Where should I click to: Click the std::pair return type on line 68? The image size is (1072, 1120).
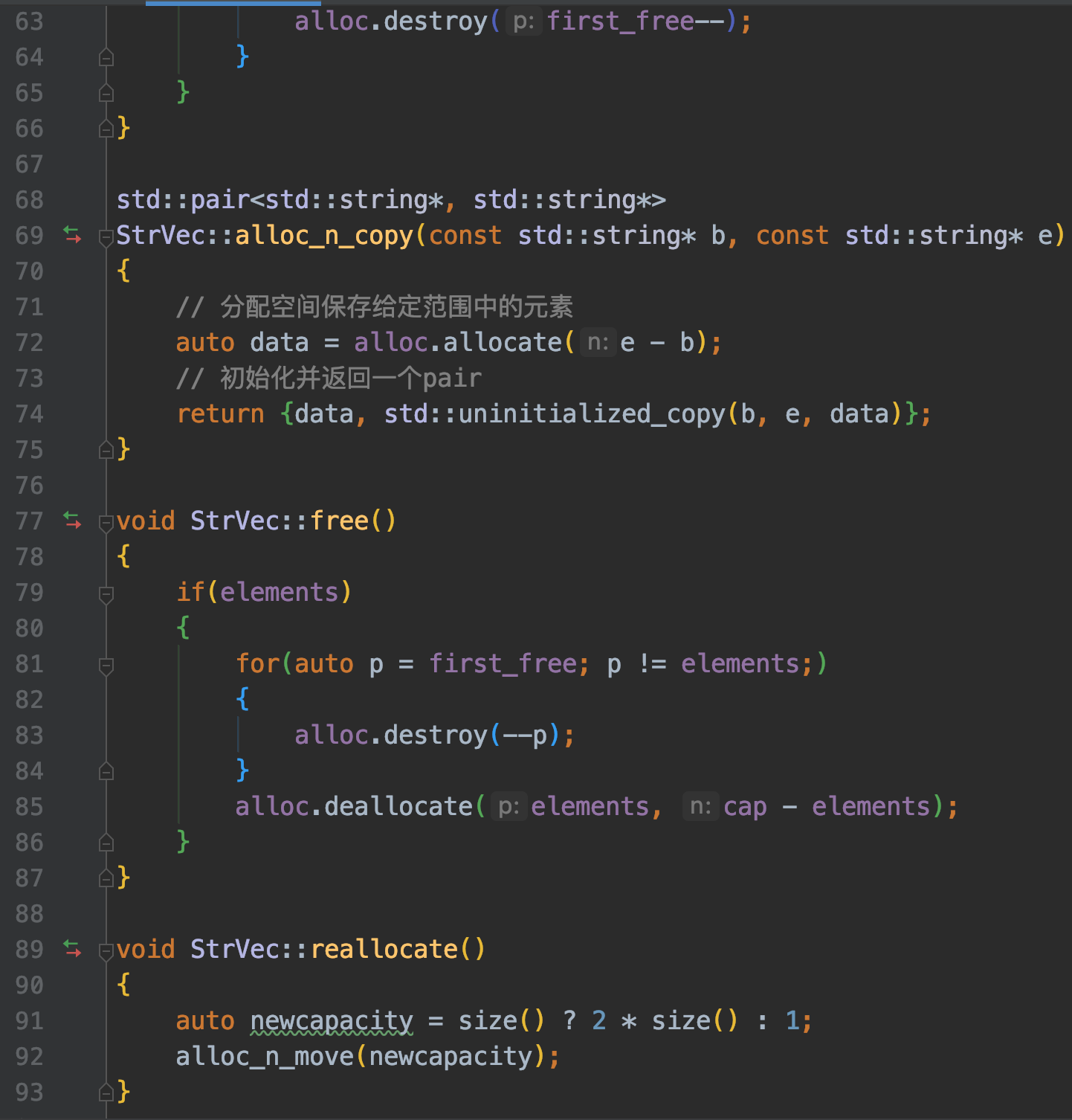pyautogui.click(x=391, y=199)
